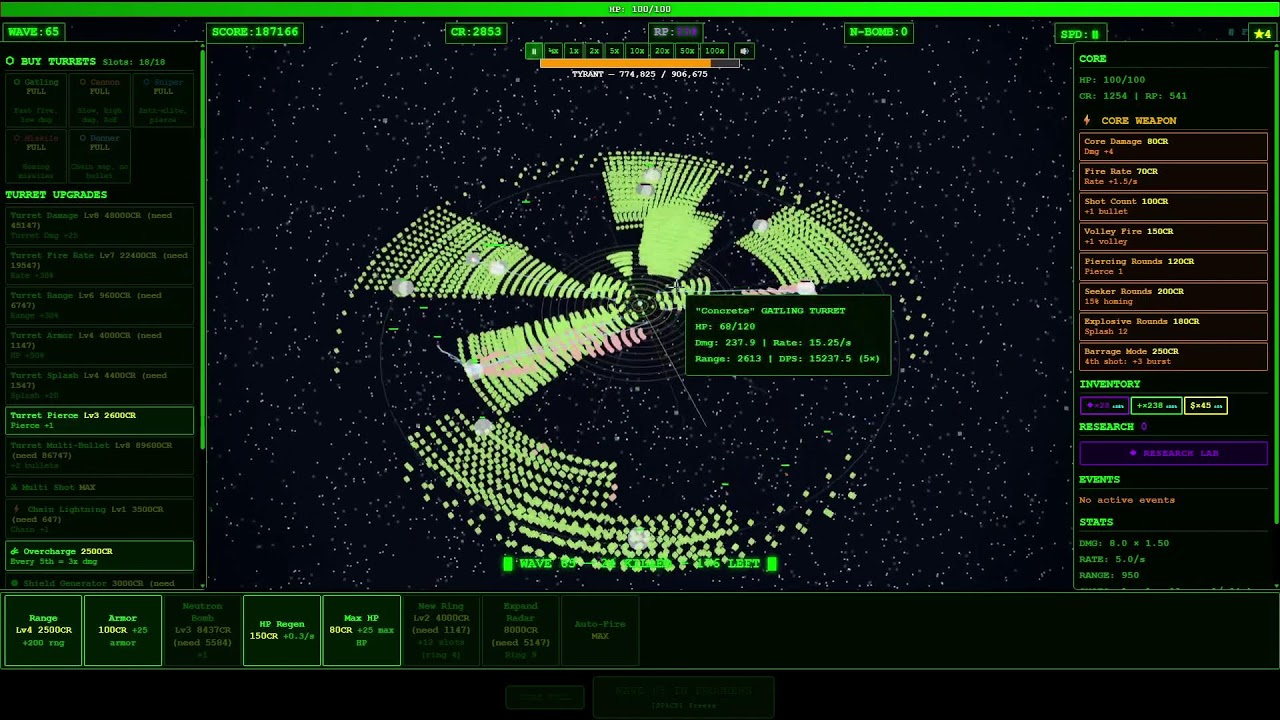Set game speed to 100x
The image size is (1280, 720).
coord(714,51)
